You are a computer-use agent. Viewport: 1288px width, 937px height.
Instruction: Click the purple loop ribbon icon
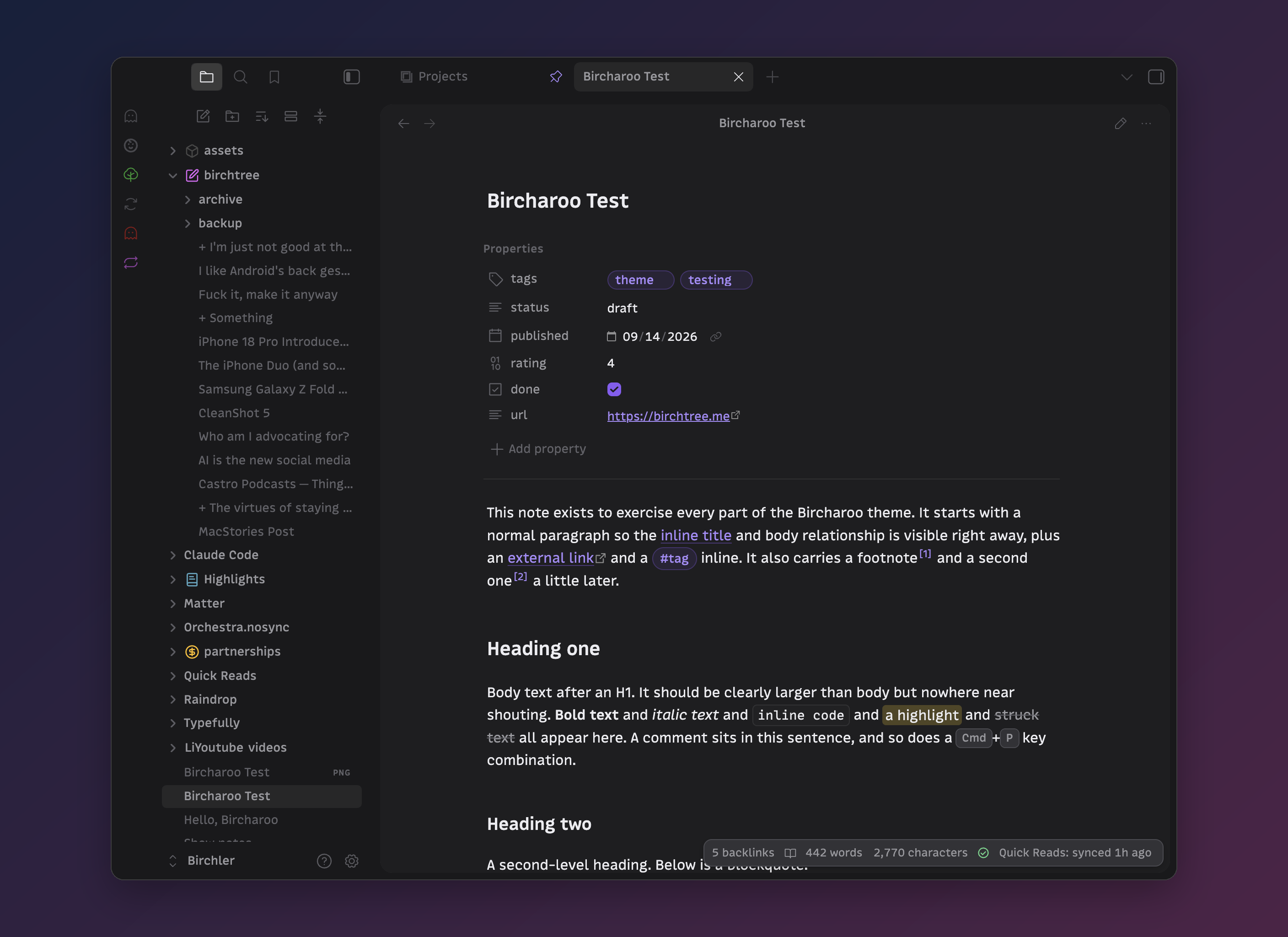[131, 263]
